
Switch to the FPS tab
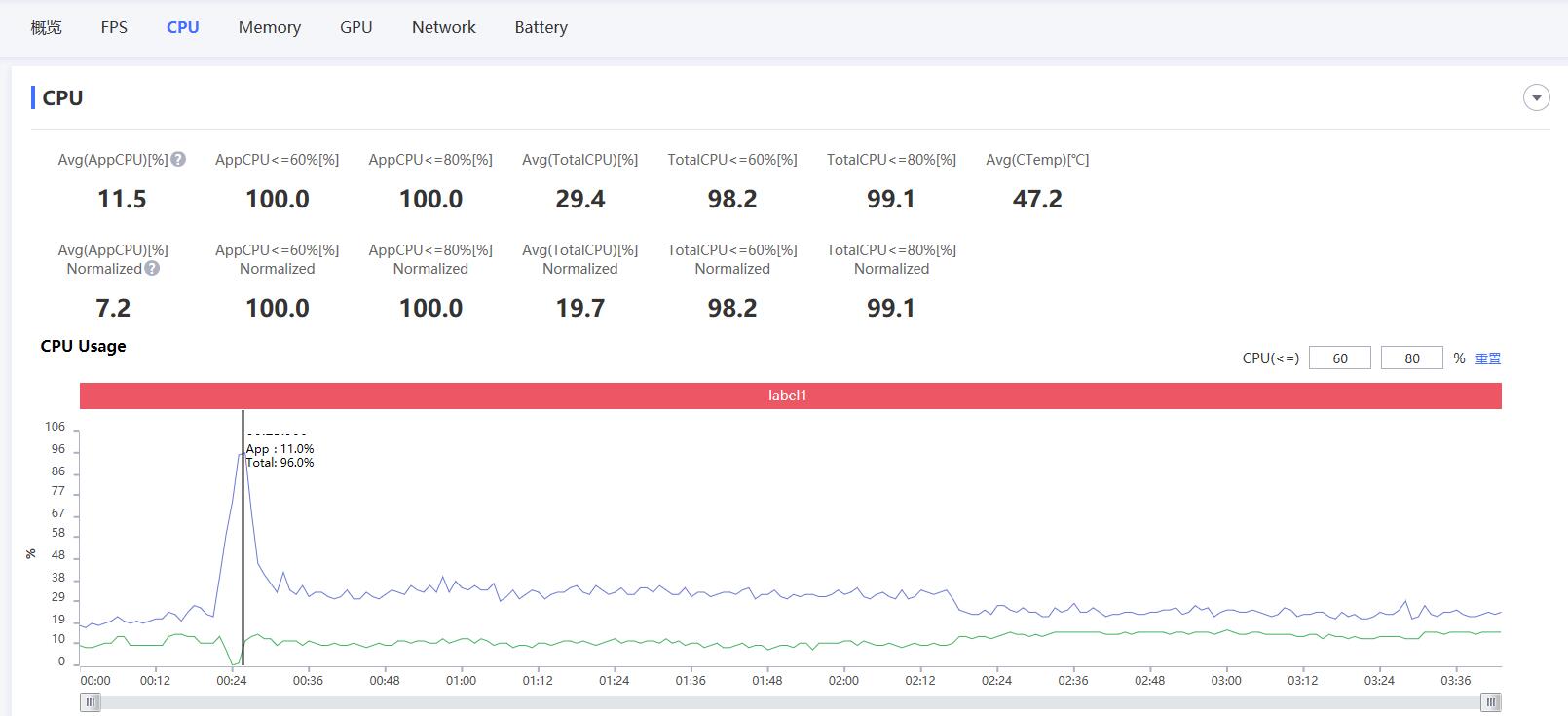click(x=114, y=27)
